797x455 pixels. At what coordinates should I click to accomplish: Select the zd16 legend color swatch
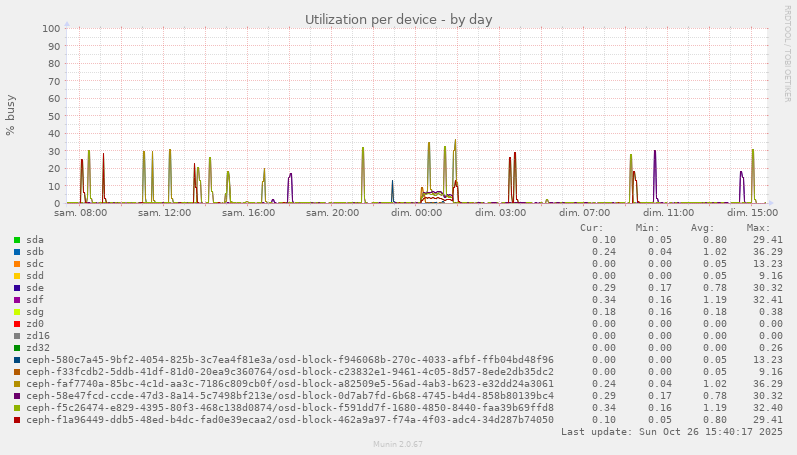tap(17, 336)
